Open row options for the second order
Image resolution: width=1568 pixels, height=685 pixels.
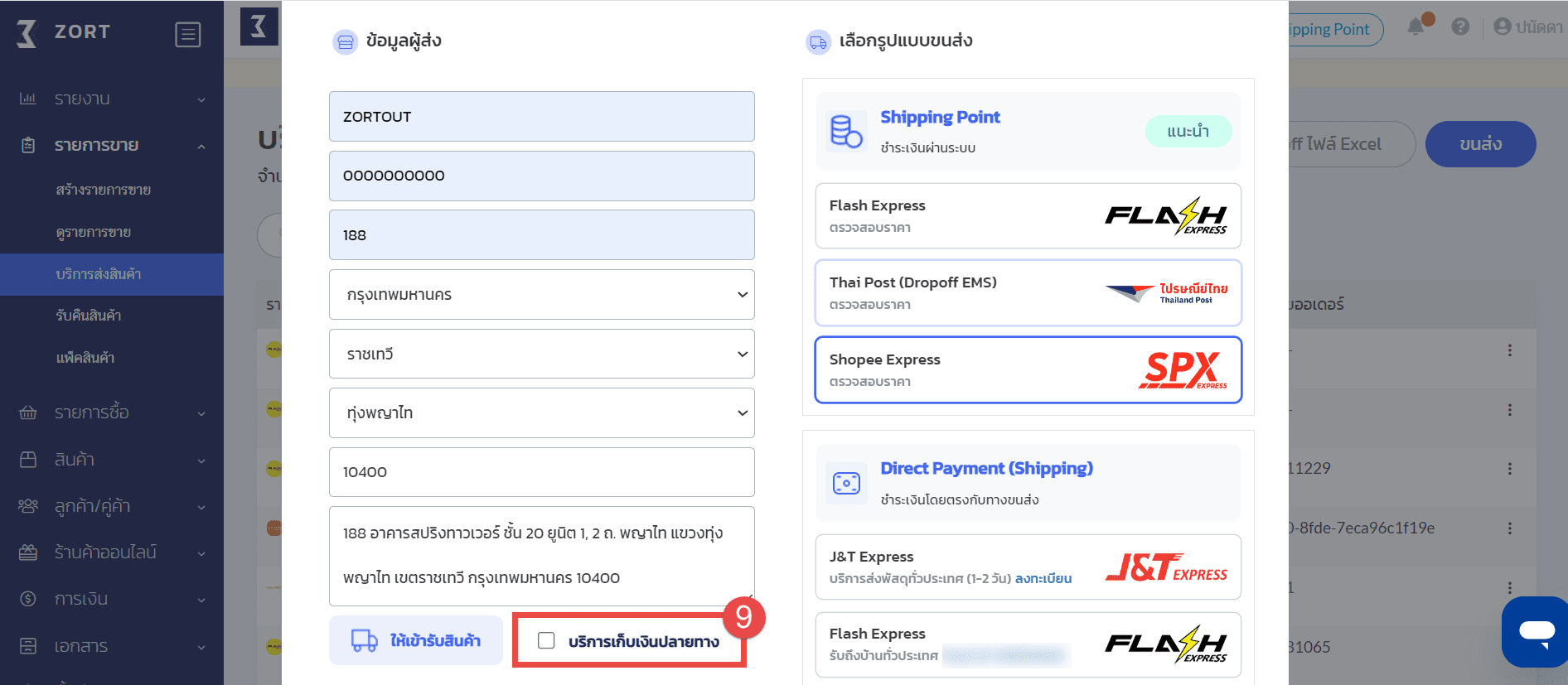click(x=1510, y=410)
